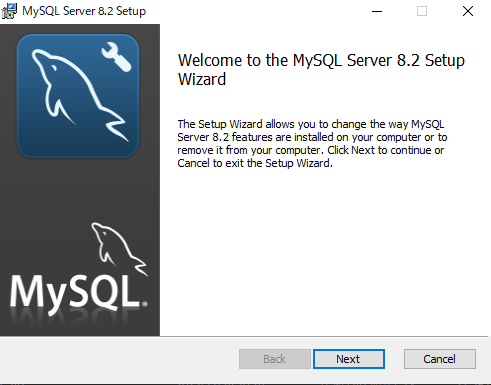The width and height of the screenshot is (491, 385).
Task: Click the Setup Wizard description paragraph
Action: pyautogui.click(x=312, y=144)
